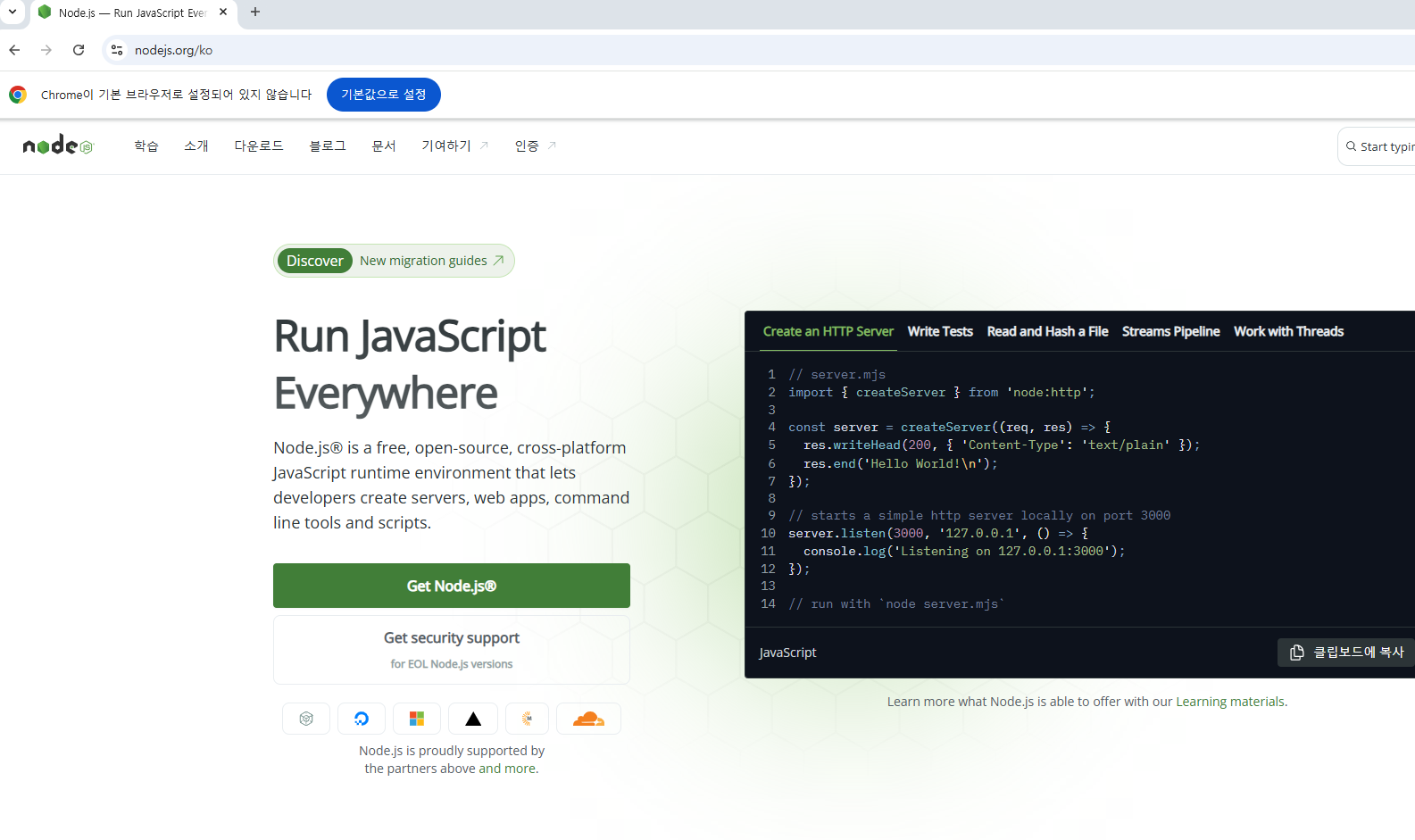
Task: Open site information icon in address bar
Action: click(x=117, y=50)
